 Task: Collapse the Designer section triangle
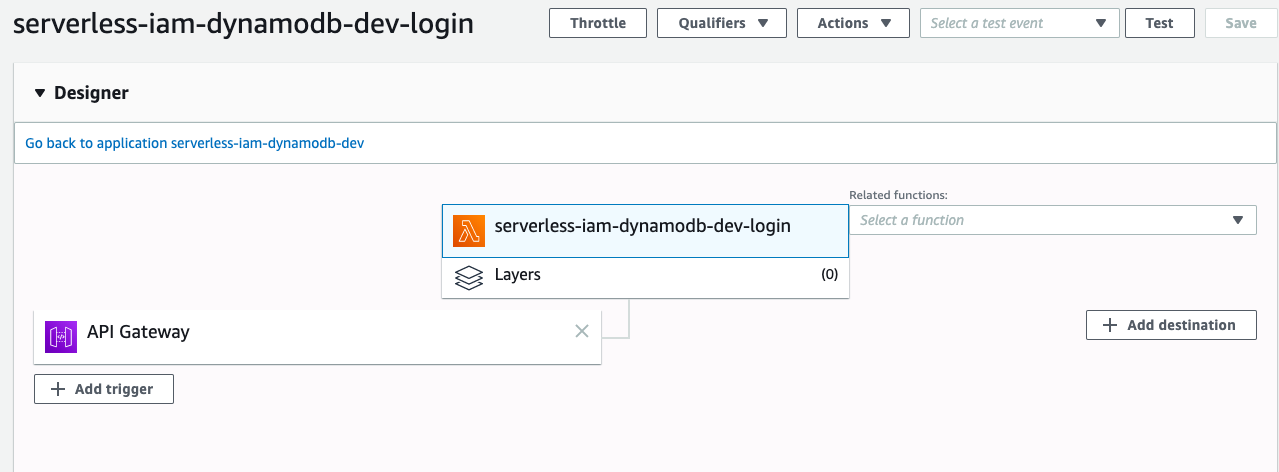point(40,93)
